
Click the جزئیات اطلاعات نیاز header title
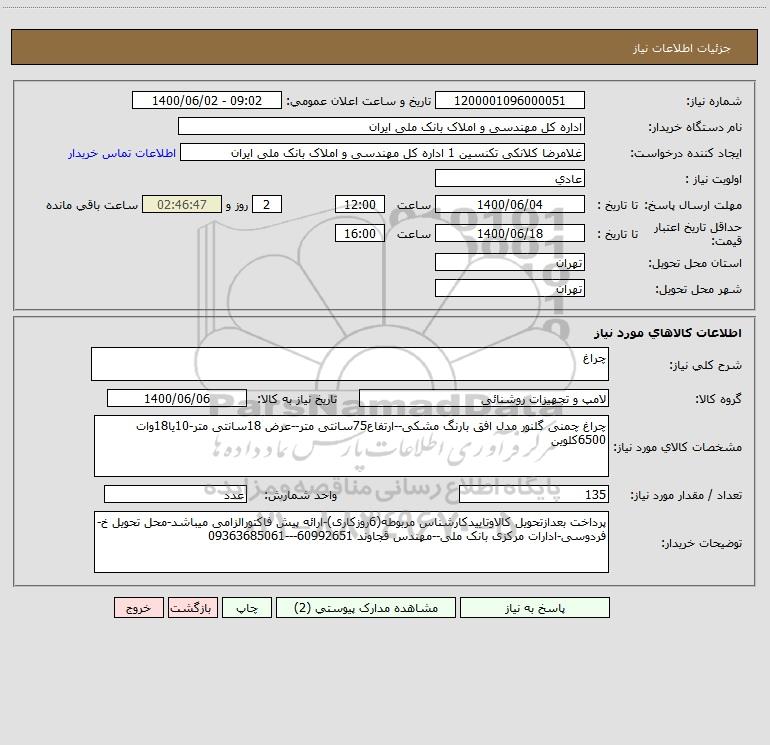pos(682,48)
